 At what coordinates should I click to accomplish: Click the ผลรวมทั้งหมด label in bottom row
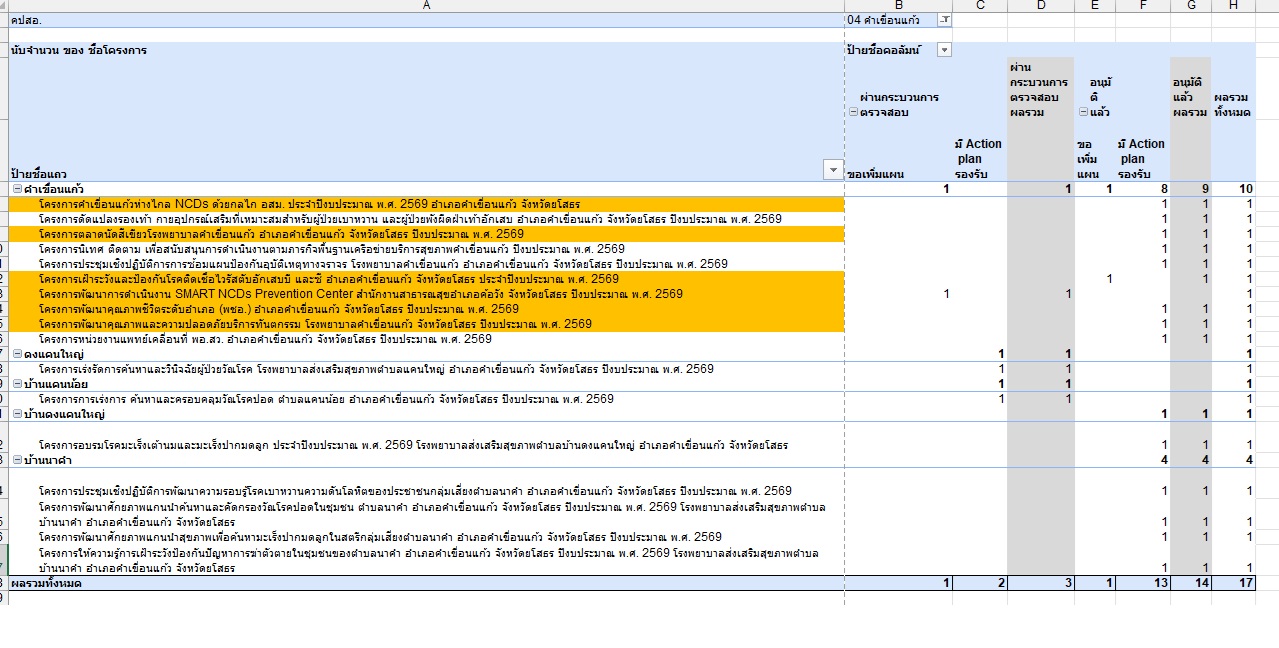46,583
